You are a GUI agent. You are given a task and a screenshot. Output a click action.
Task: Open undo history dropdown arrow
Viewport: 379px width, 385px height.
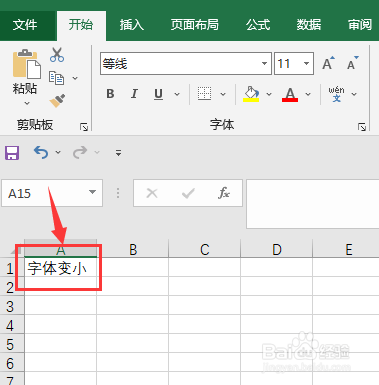pyautogui.click(x=58, y=153)
